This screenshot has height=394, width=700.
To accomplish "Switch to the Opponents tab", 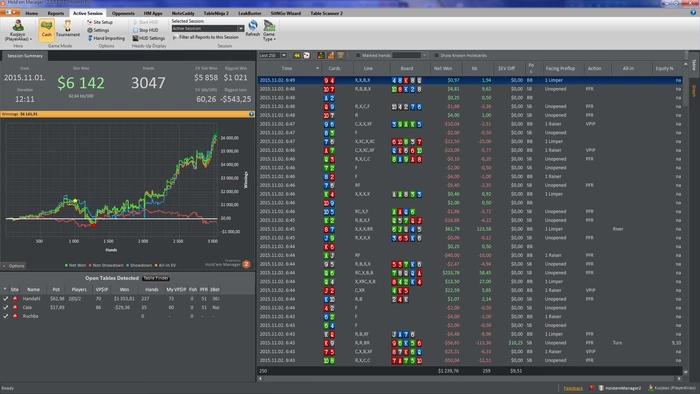I will 123,13.
